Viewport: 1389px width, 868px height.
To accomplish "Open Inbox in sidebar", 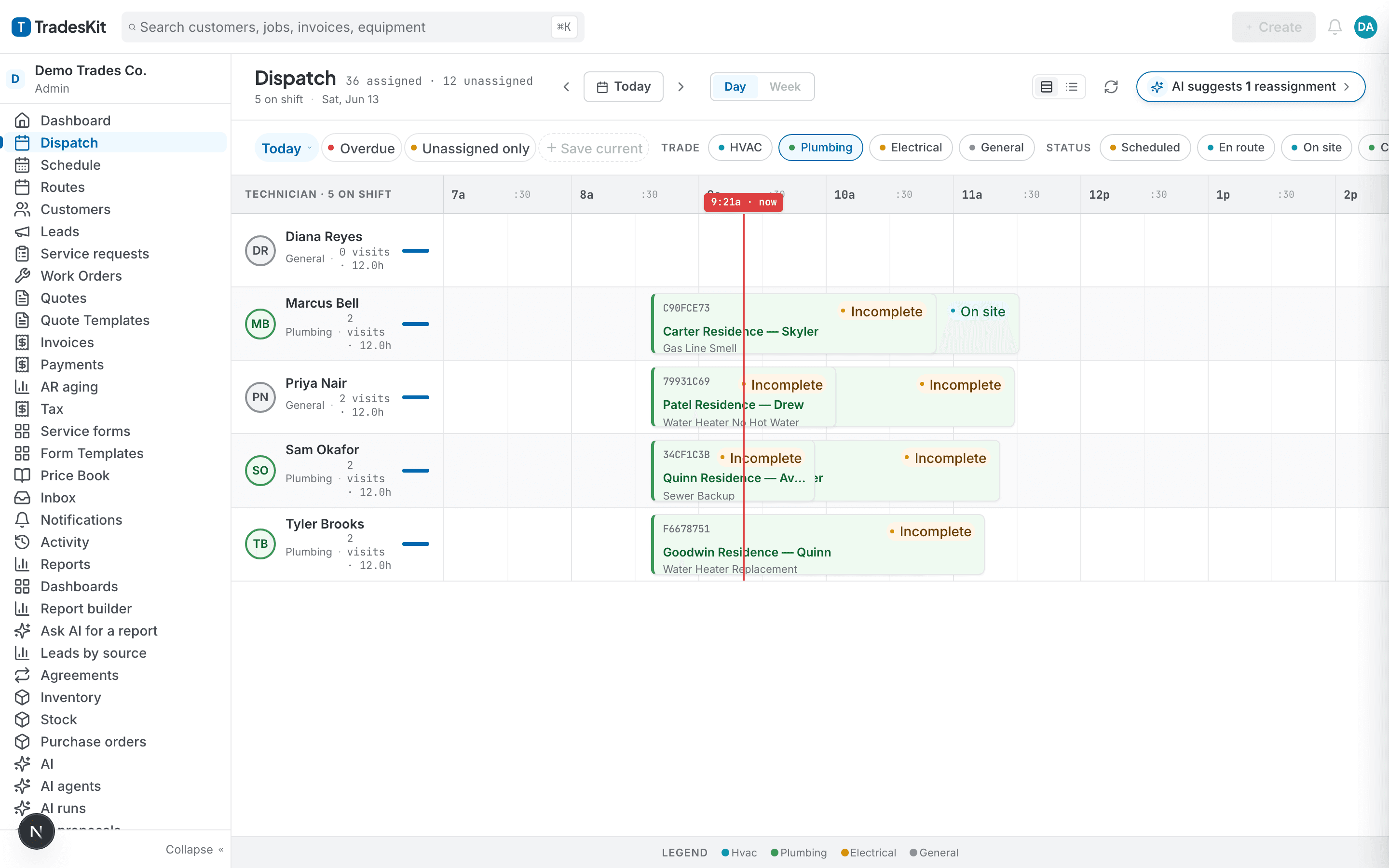I will 115,498.
